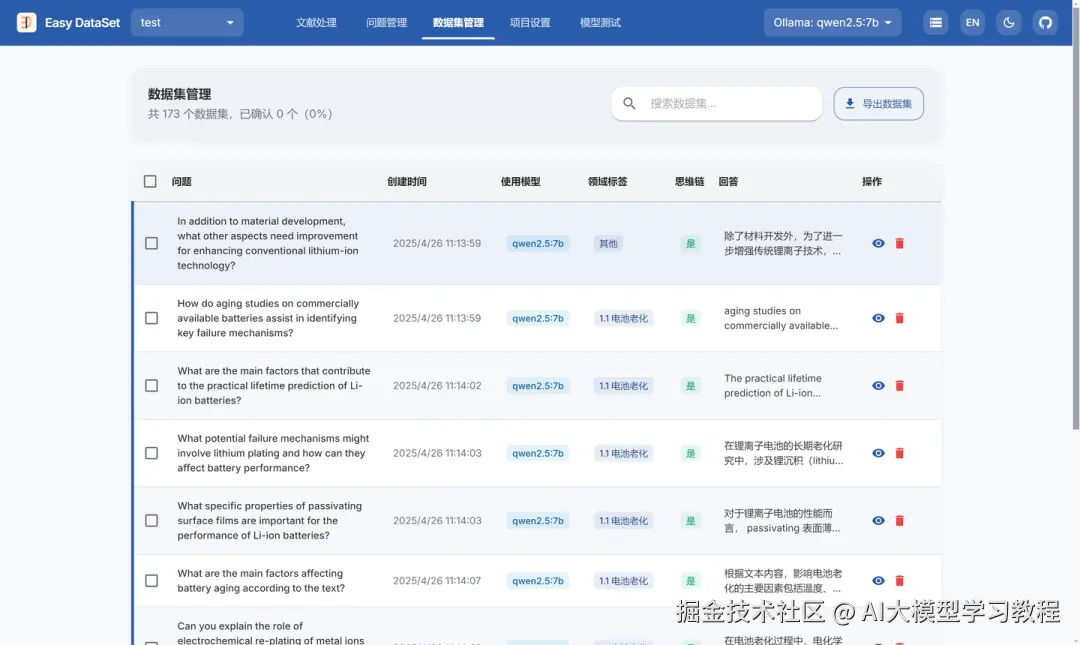This screenshot has height=645, width=1080.
Task: Delete the 'factors affecting battery aging' row
Action: coord(900,581)
